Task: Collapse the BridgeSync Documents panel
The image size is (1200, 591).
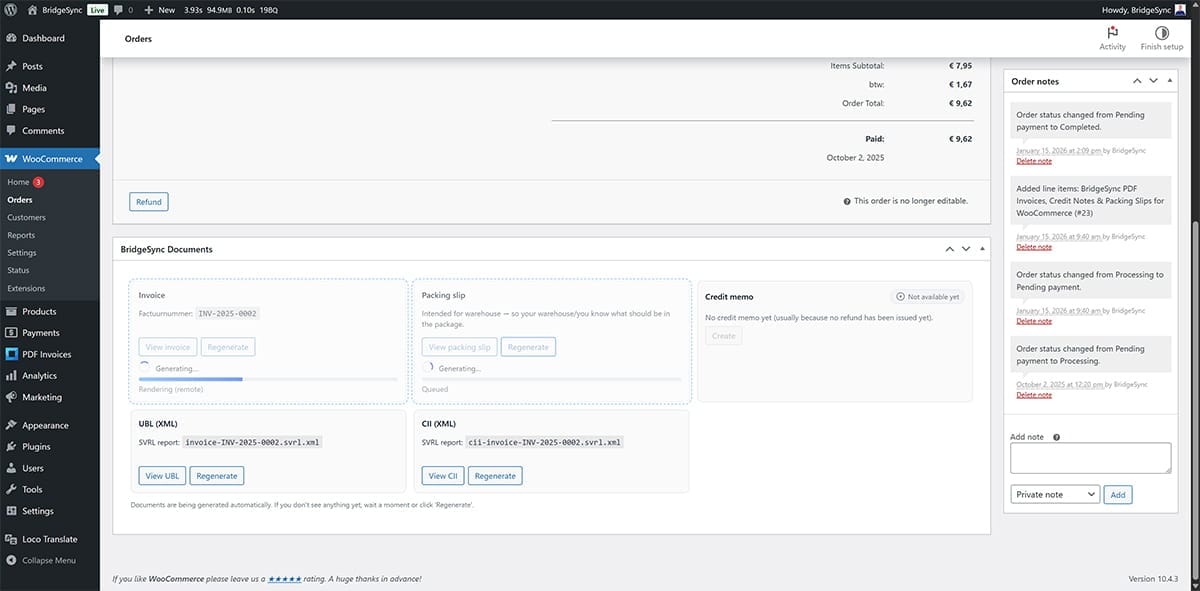Action: pos(981,248)
